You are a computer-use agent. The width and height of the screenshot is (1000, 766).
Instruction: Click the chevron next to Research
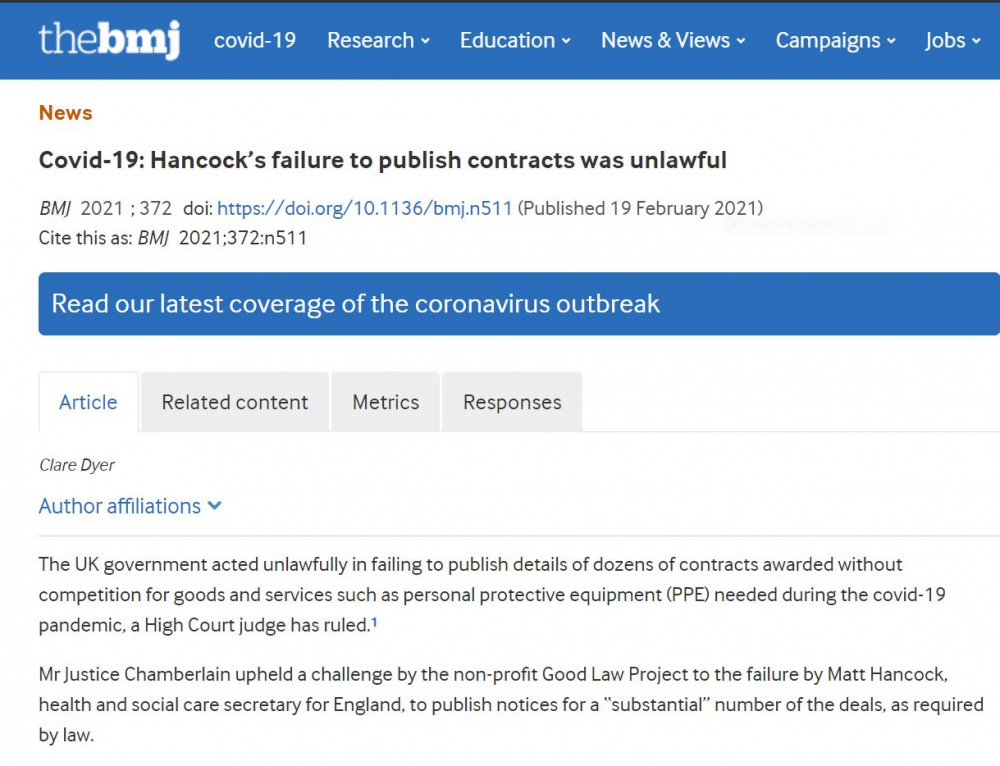(425, 41)
